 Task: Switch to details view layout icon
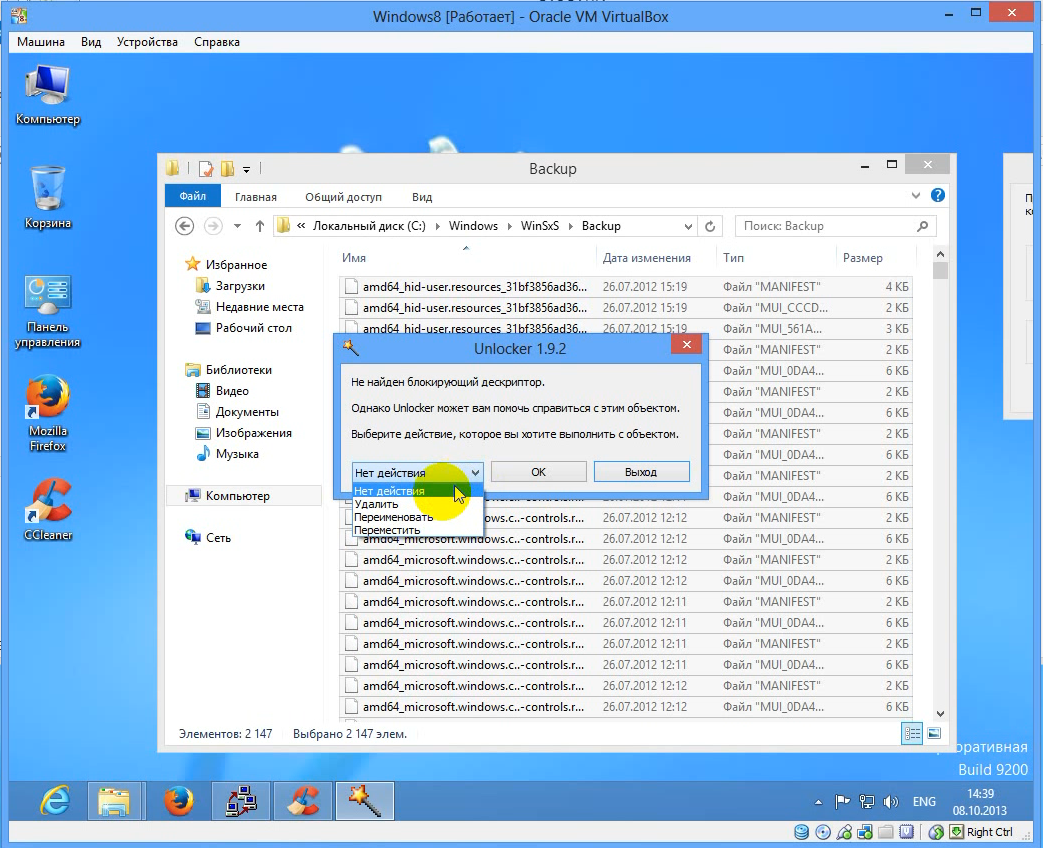pyautogui.click(x=912, y=734)
